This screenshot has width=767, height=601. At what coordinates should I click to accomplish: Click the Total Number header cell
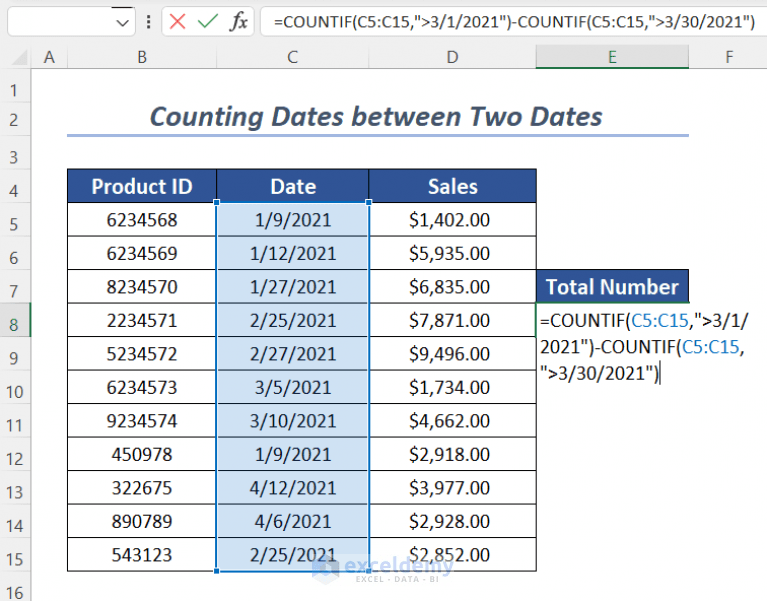coord(612,287)
